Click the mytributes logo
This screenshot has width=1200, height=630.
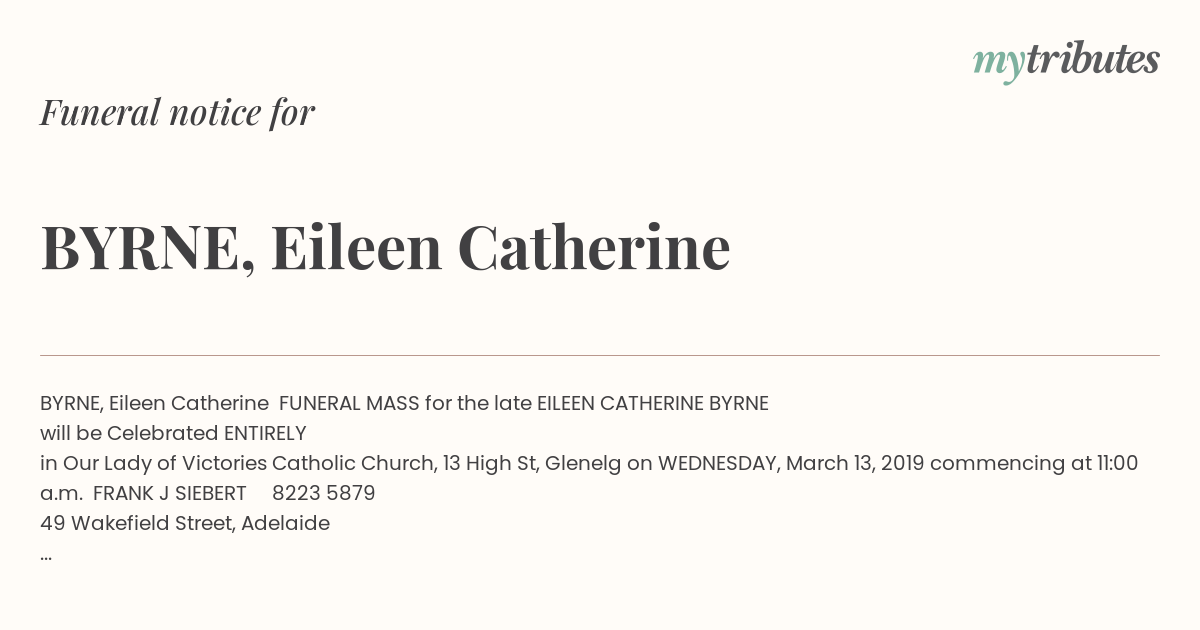point(1066,61)
